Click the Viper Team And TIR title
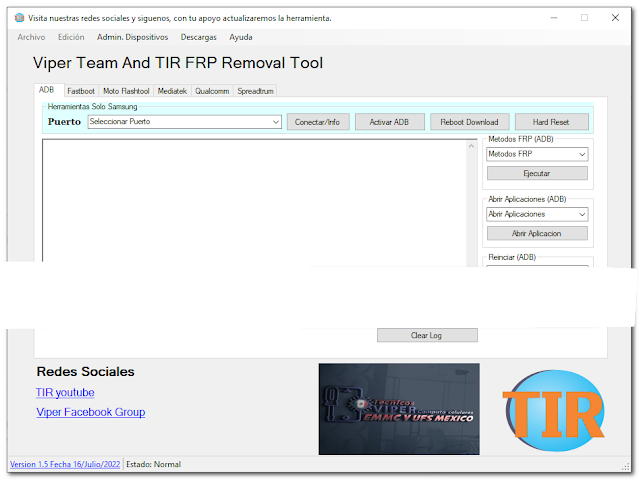 point(178,63)
